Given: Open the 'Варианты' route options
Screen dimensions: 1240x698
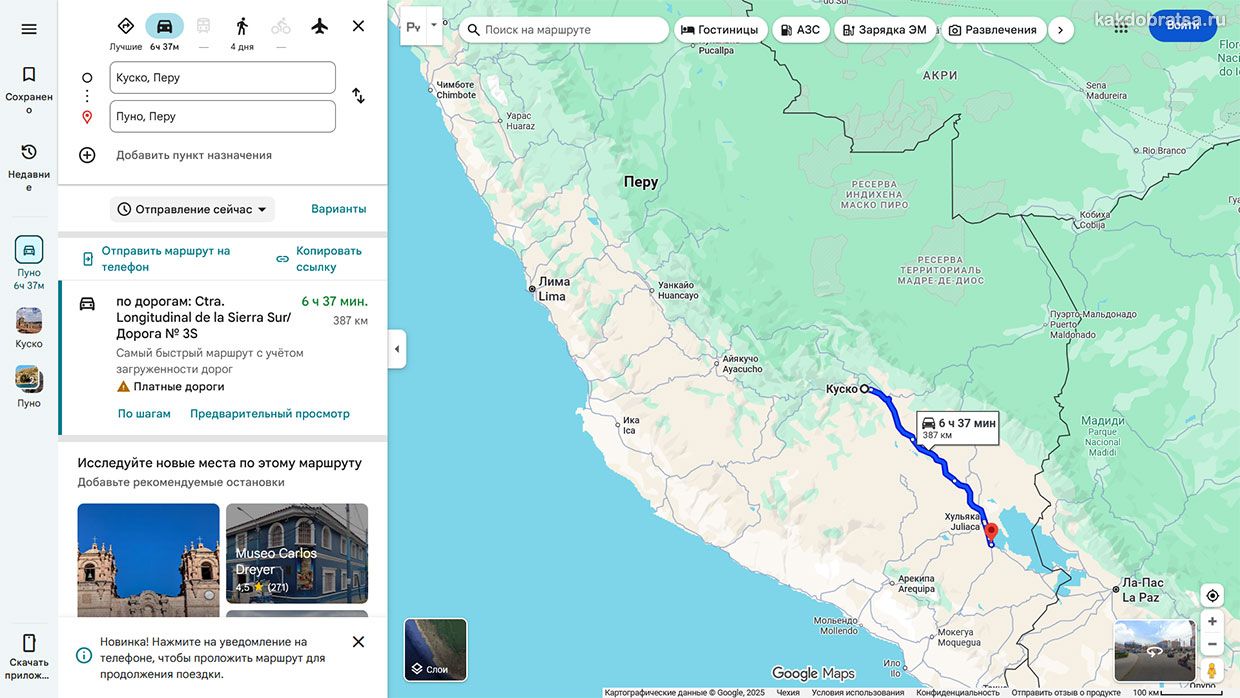Looking at the screenshot, I should (x=338, y=209).
